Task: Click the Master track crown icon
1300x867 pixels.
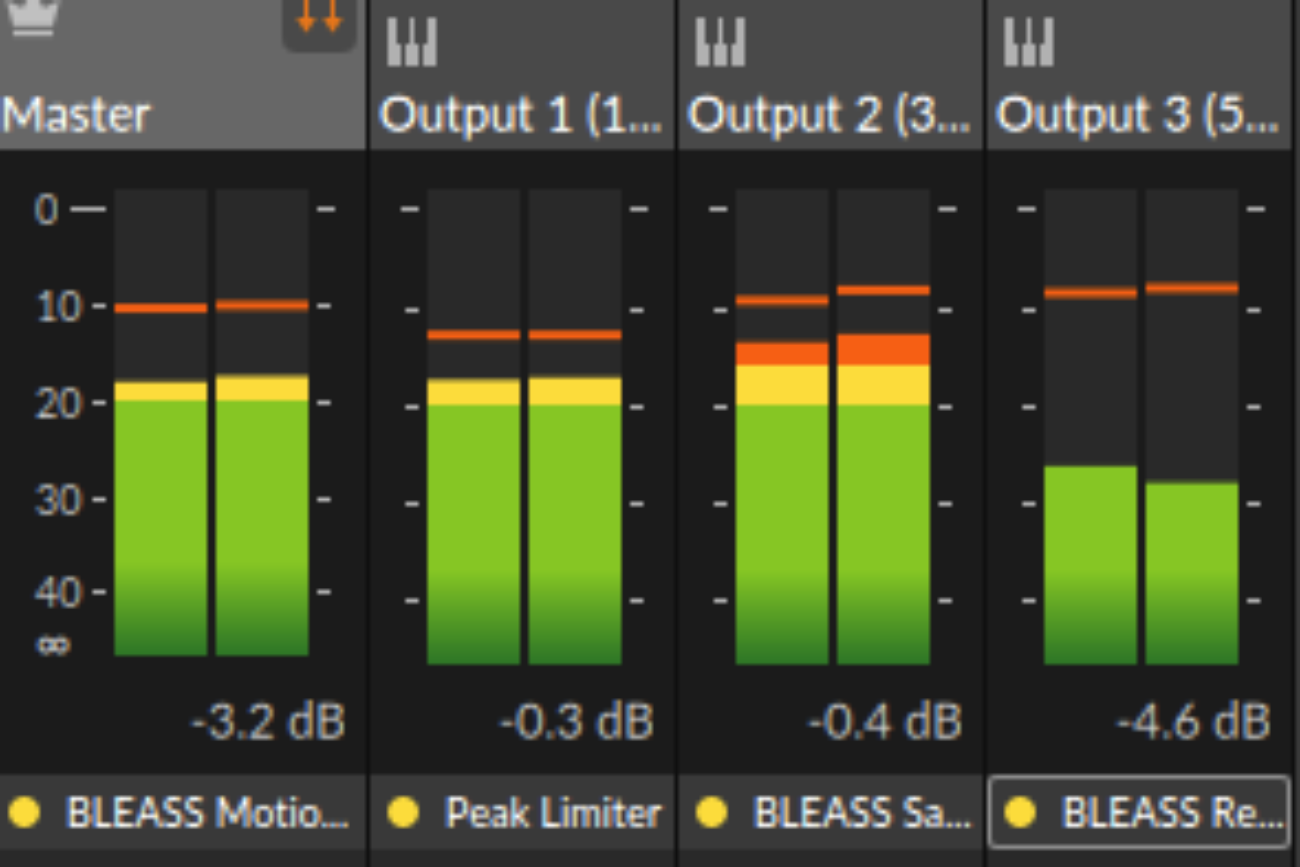Action: coord(33,17)
